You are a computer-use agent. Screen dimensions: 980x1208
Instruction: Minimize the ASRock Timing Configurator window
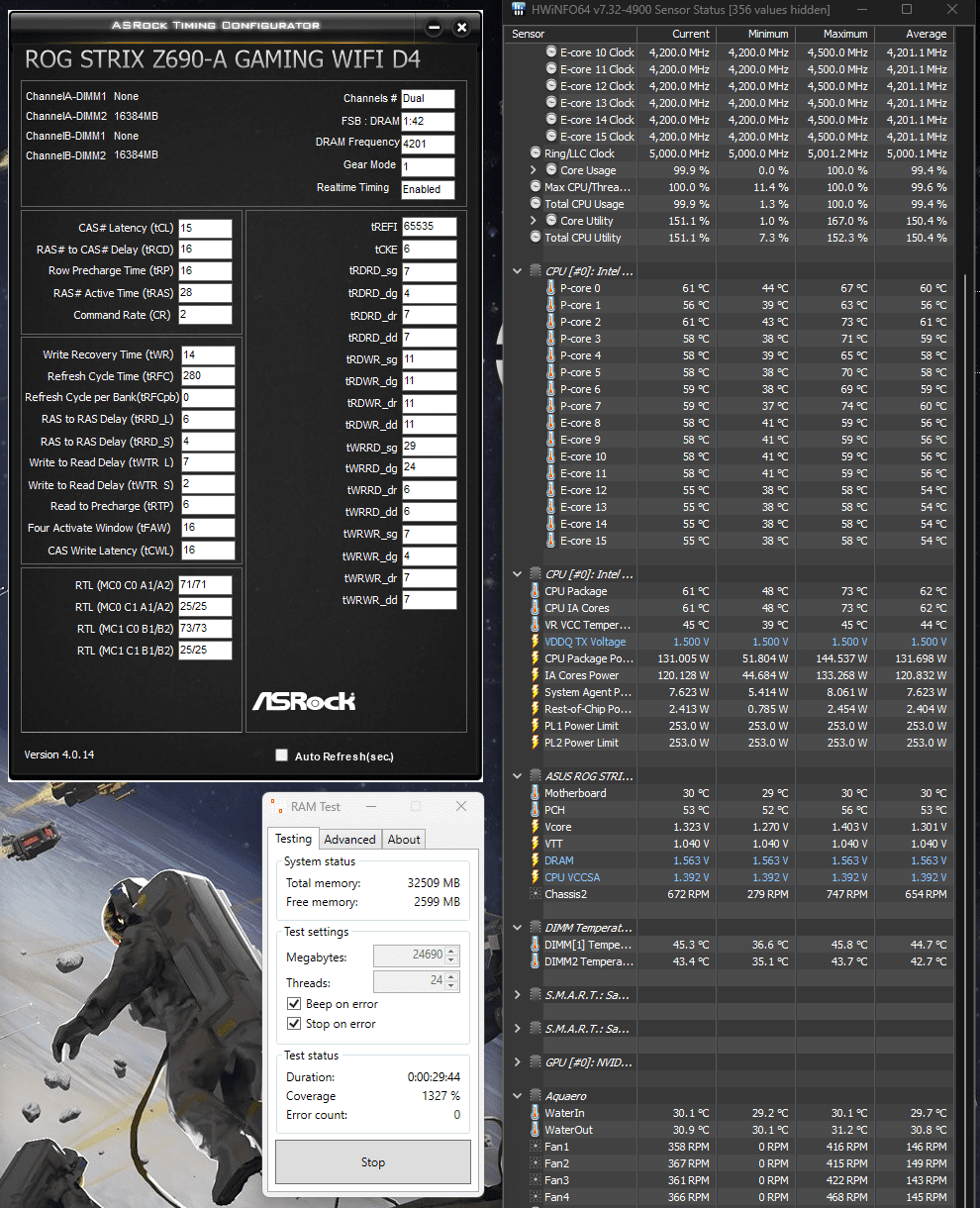pos(434,27)
